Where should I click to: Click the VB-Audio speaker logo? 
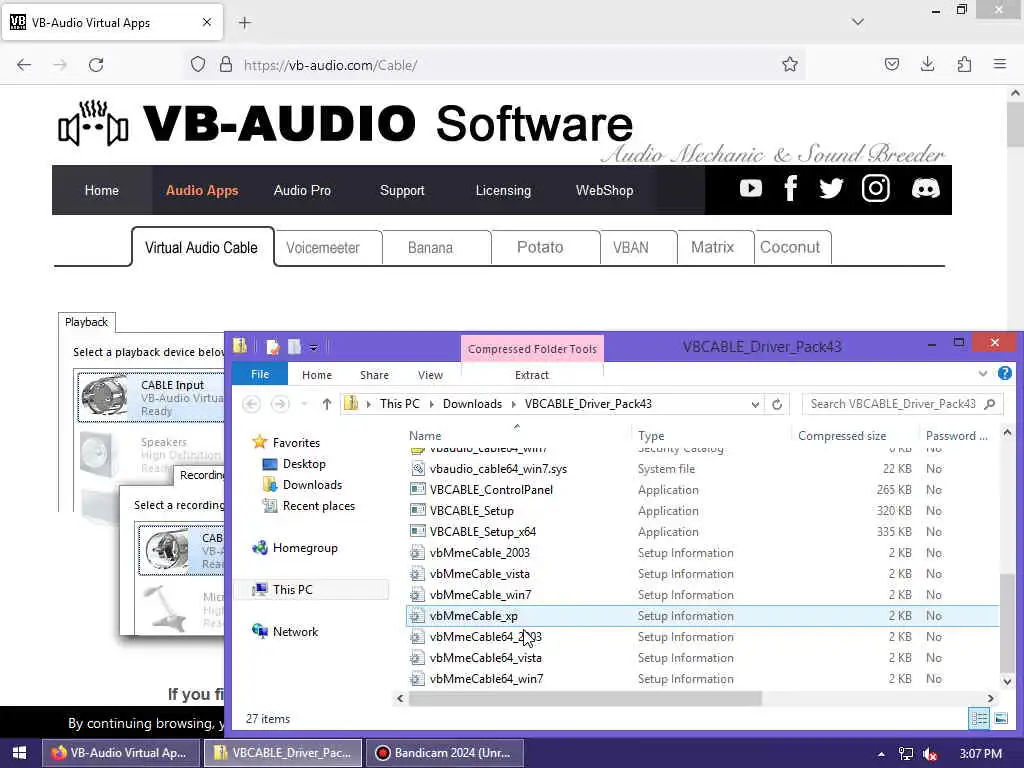click(x=93, y=123)
